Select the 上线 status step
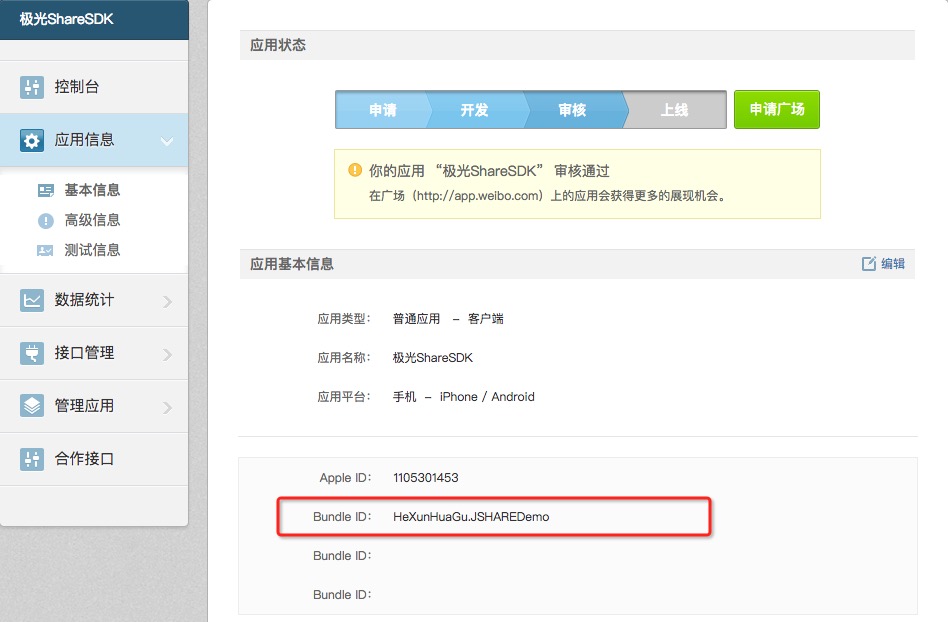The image size is (948, 622). 674,110
